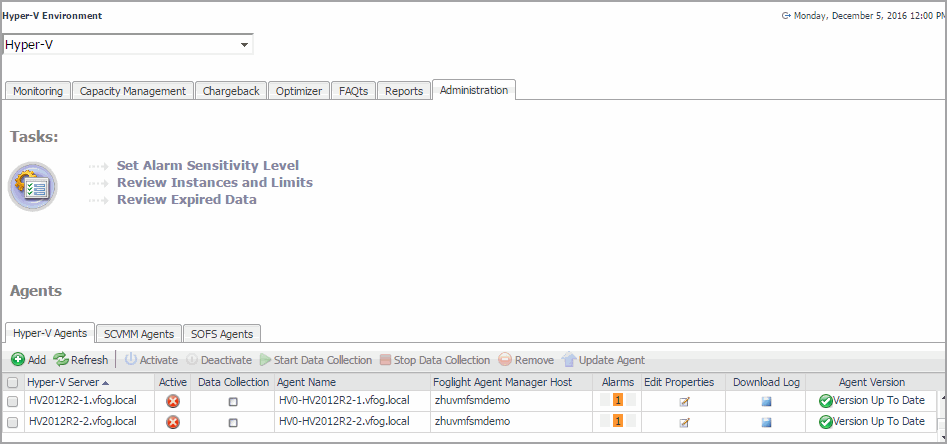Viewport: 947px width, 444px height.
Task: Click the Start Data Collection play icon
Action: 265,360
